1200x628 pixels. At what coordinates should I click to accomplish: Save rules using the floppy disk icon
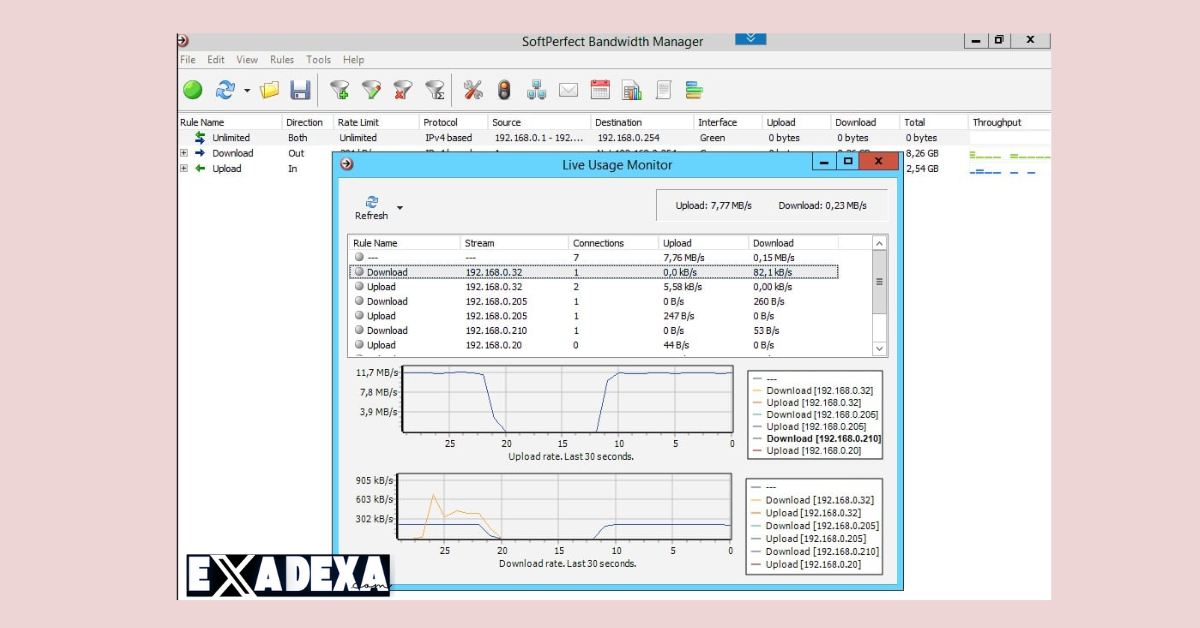coord(300,89)
